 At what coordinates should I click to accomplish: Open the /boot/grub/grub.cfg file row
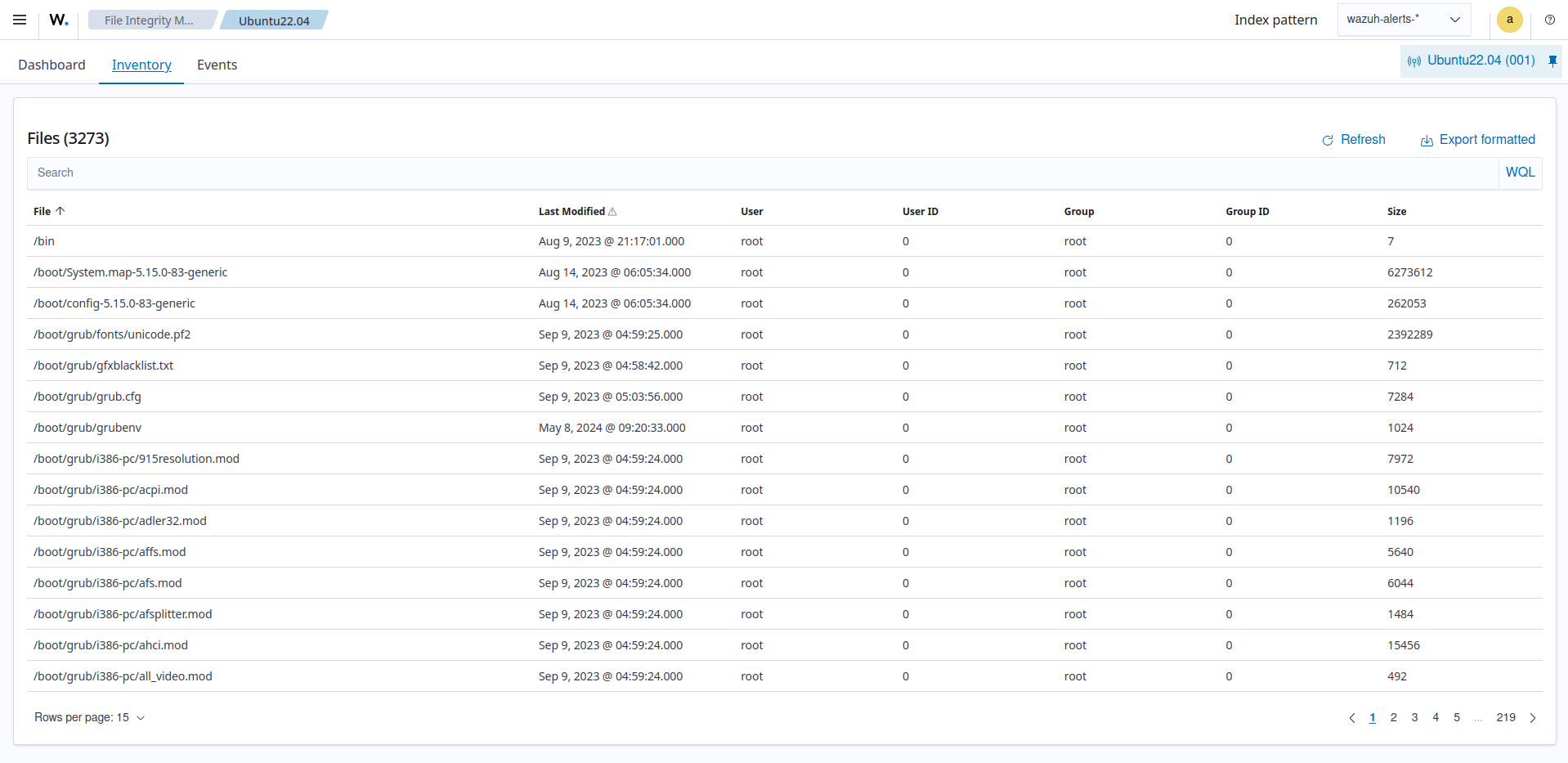click(87, 397)
